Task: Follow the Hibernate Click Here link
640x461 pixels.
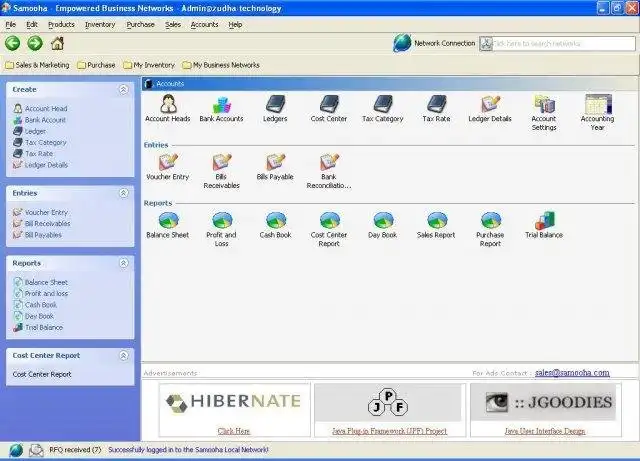Action: (x=234, y=431)
